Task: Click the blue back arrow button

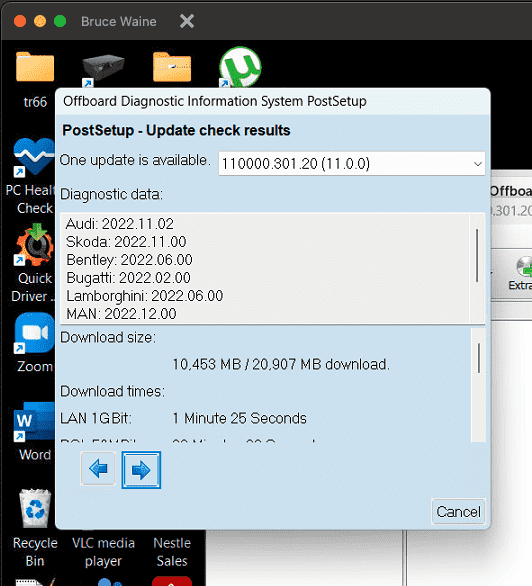Action: (98, 469)
